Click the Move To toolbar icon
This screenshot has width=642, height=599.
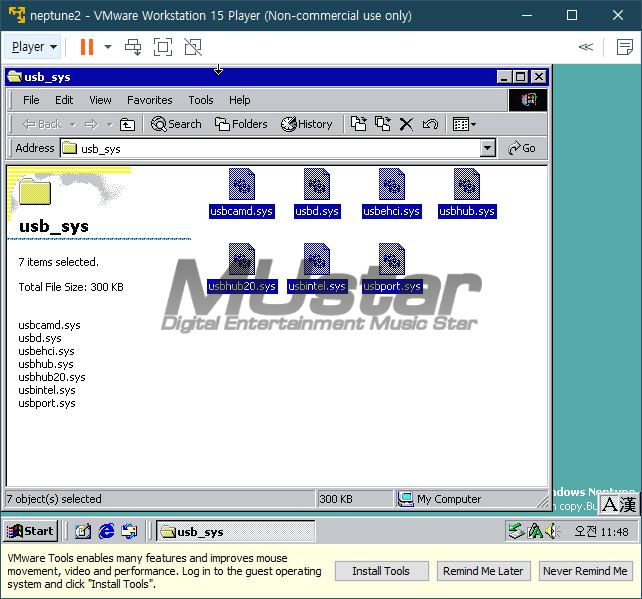click(359, 124)
